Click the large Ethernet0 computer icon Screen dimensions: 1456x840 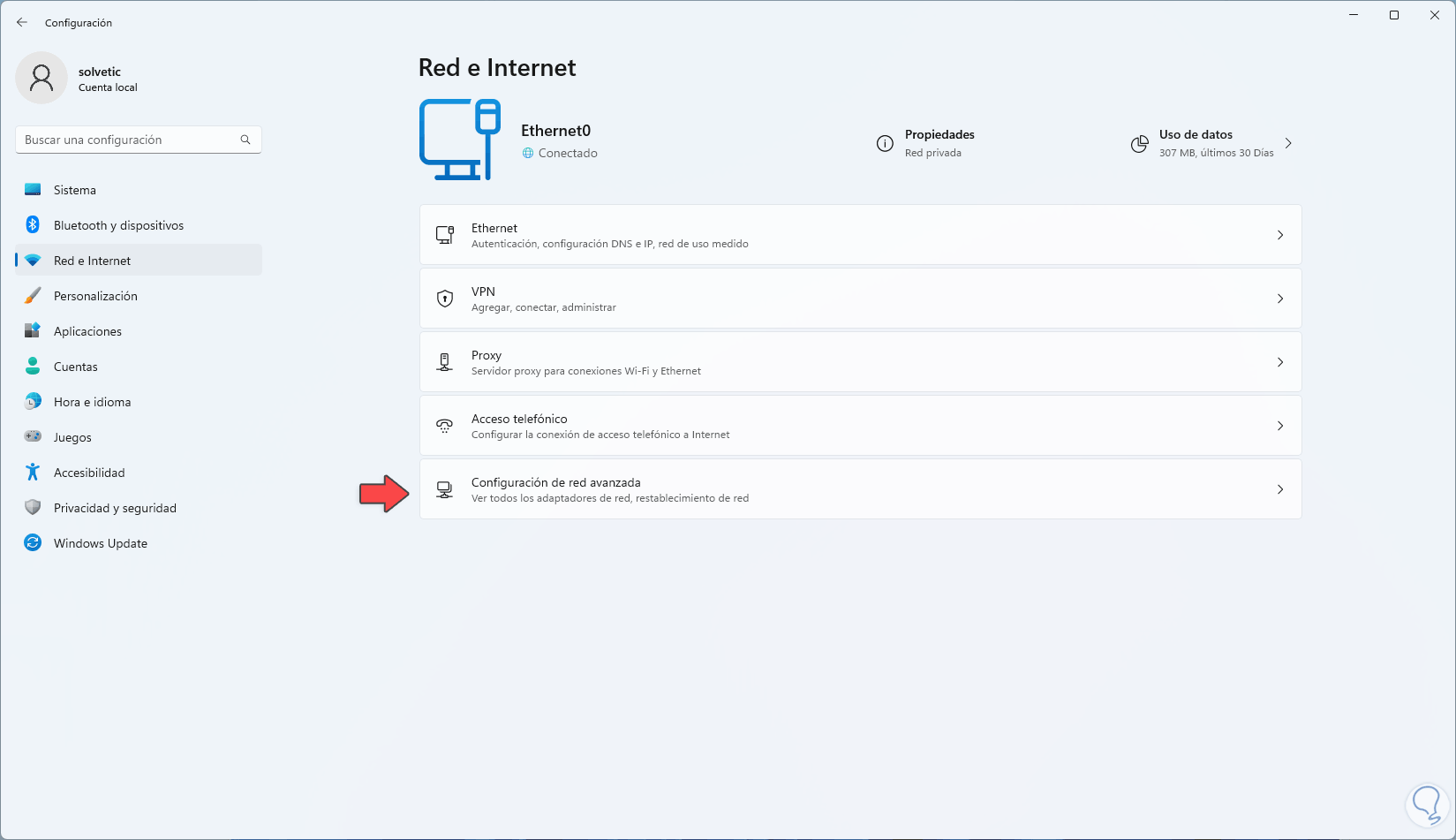[460, 140]
